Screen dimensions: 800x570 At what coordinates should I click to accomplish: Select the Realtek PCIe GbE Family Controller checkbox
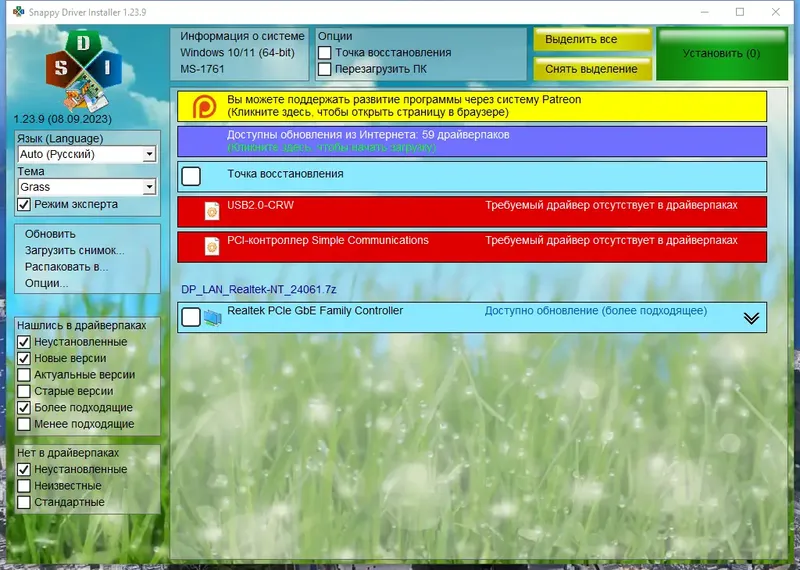(191, 317)
